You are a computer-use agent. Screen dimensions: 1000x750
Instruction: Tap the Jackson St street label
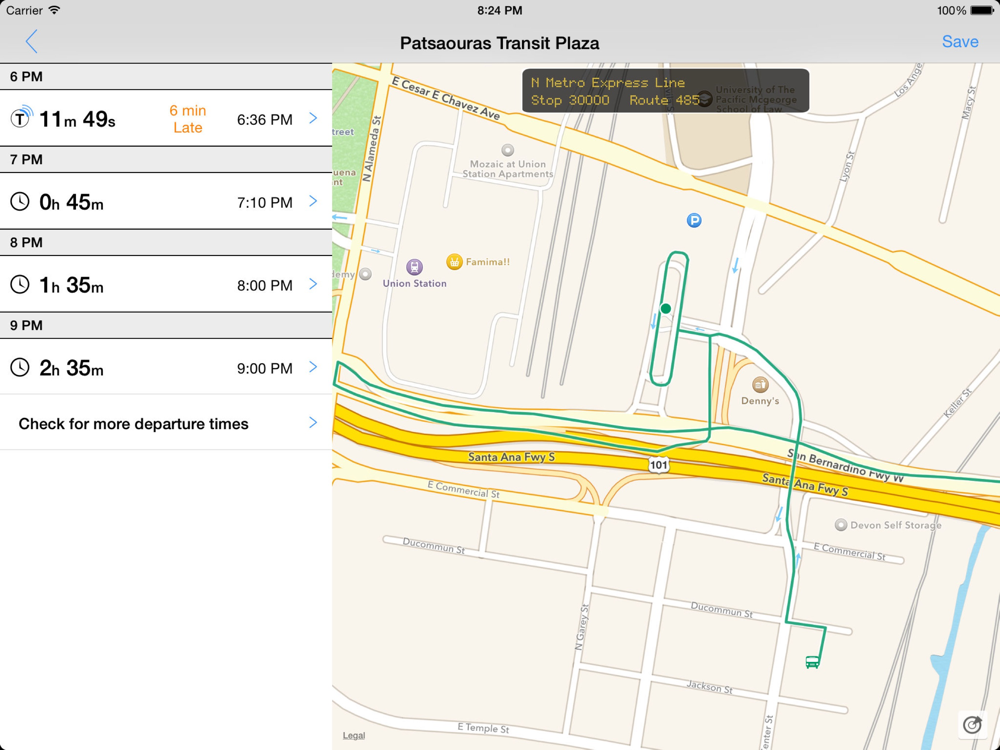coord(709,687)
